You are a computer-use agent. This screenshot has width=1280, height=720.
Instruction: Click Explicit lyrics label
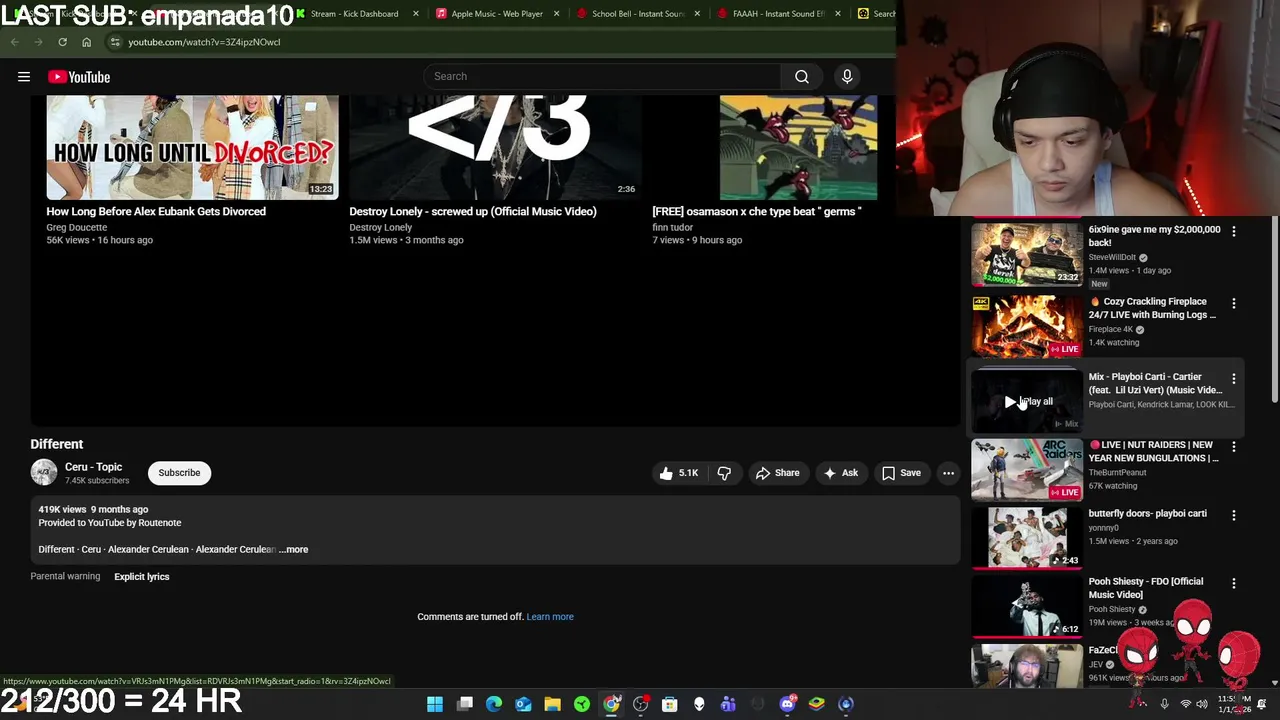point(142,577)
